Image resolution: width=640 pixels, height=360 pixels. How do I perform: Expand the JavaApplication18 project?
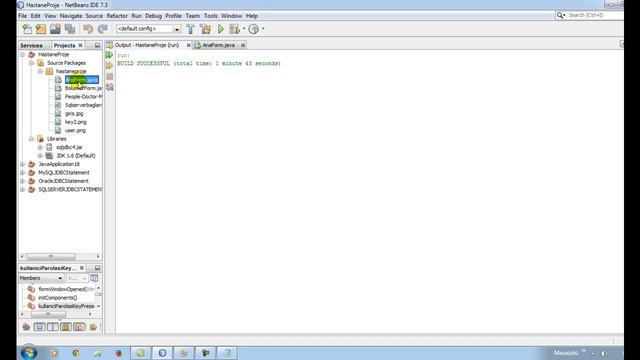click(x=23, y=164)
